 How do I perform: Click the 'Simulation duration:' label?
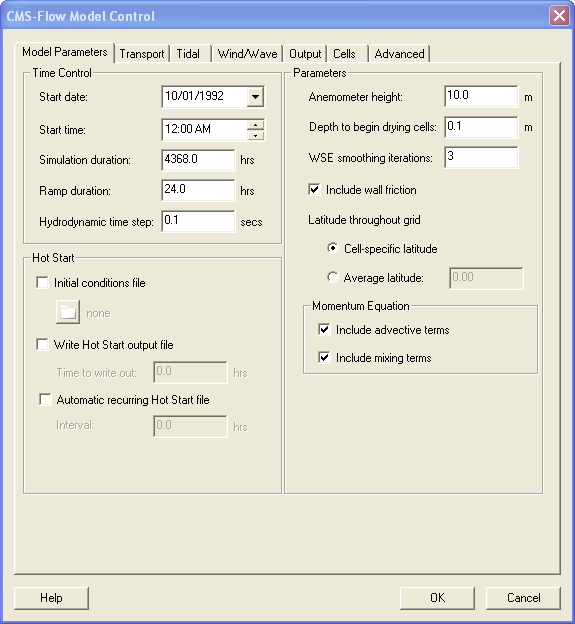(85, 160)
